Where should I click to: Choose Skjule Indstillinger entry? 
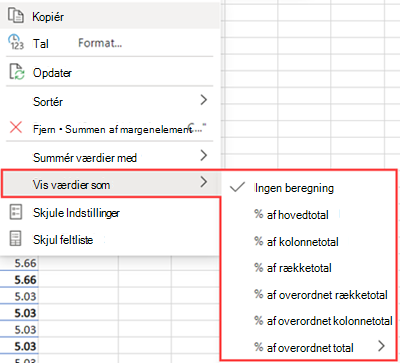click(x=110, y=213)
